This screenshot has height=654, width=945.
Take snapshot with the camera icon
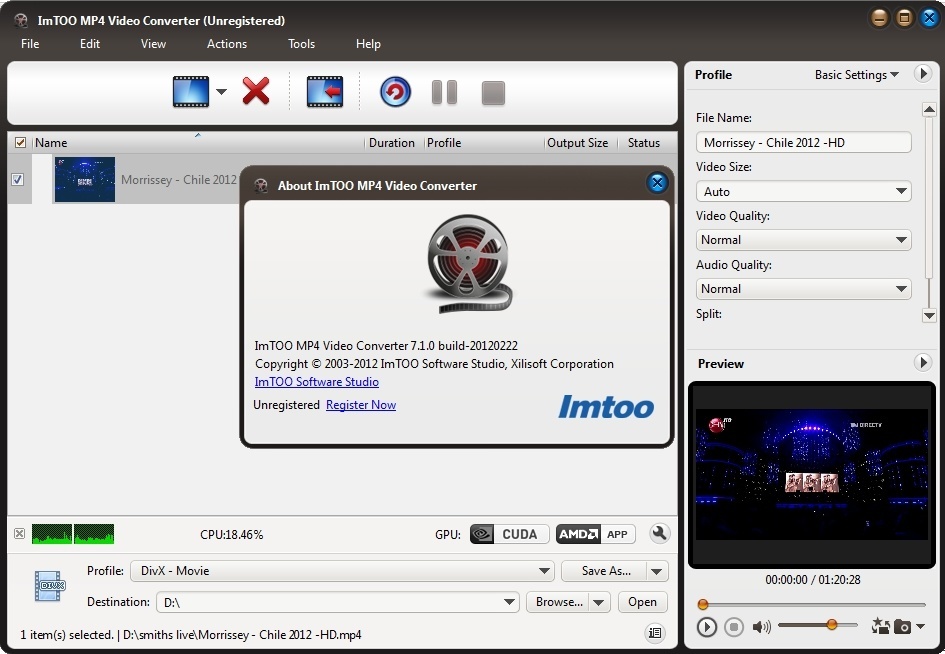click(902, 627)
